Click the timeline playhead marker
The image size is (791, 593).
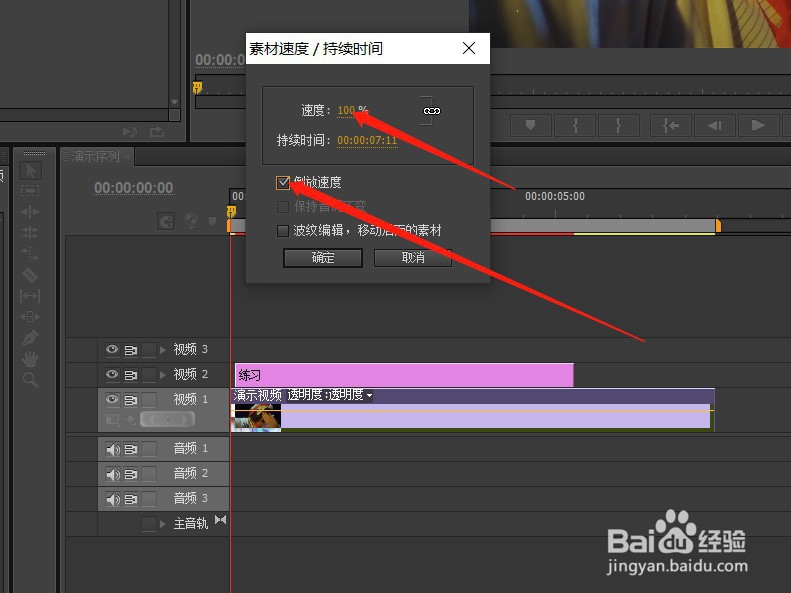click(231, 211)
